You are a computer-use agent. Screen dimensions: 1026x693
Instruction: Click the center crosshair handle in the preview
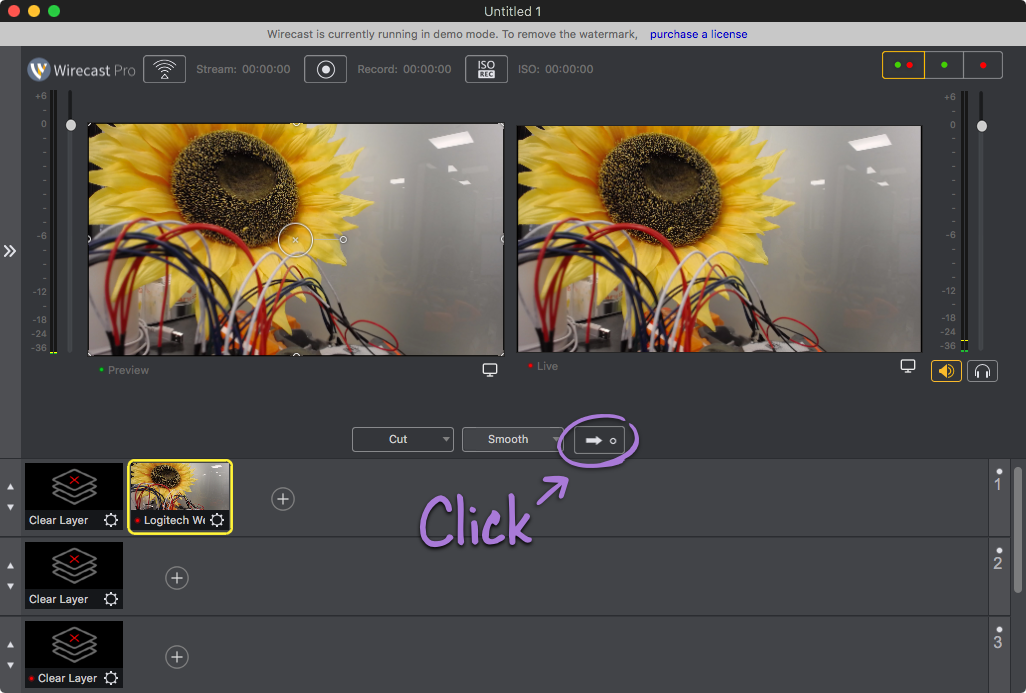pyautogui.click(x=295, y=240)
